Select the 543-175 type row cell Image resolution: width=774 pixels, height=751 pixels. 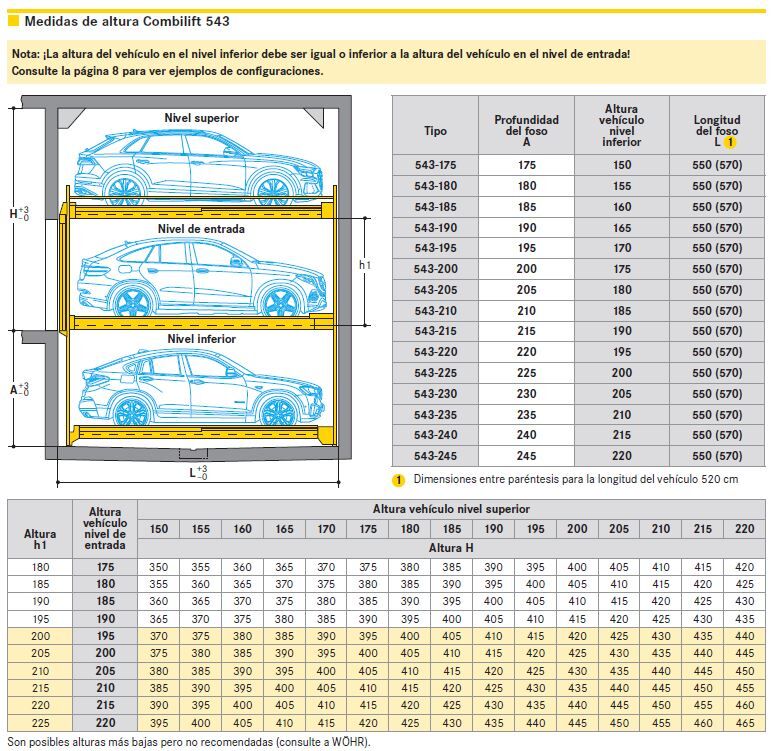tap(435, 165)
